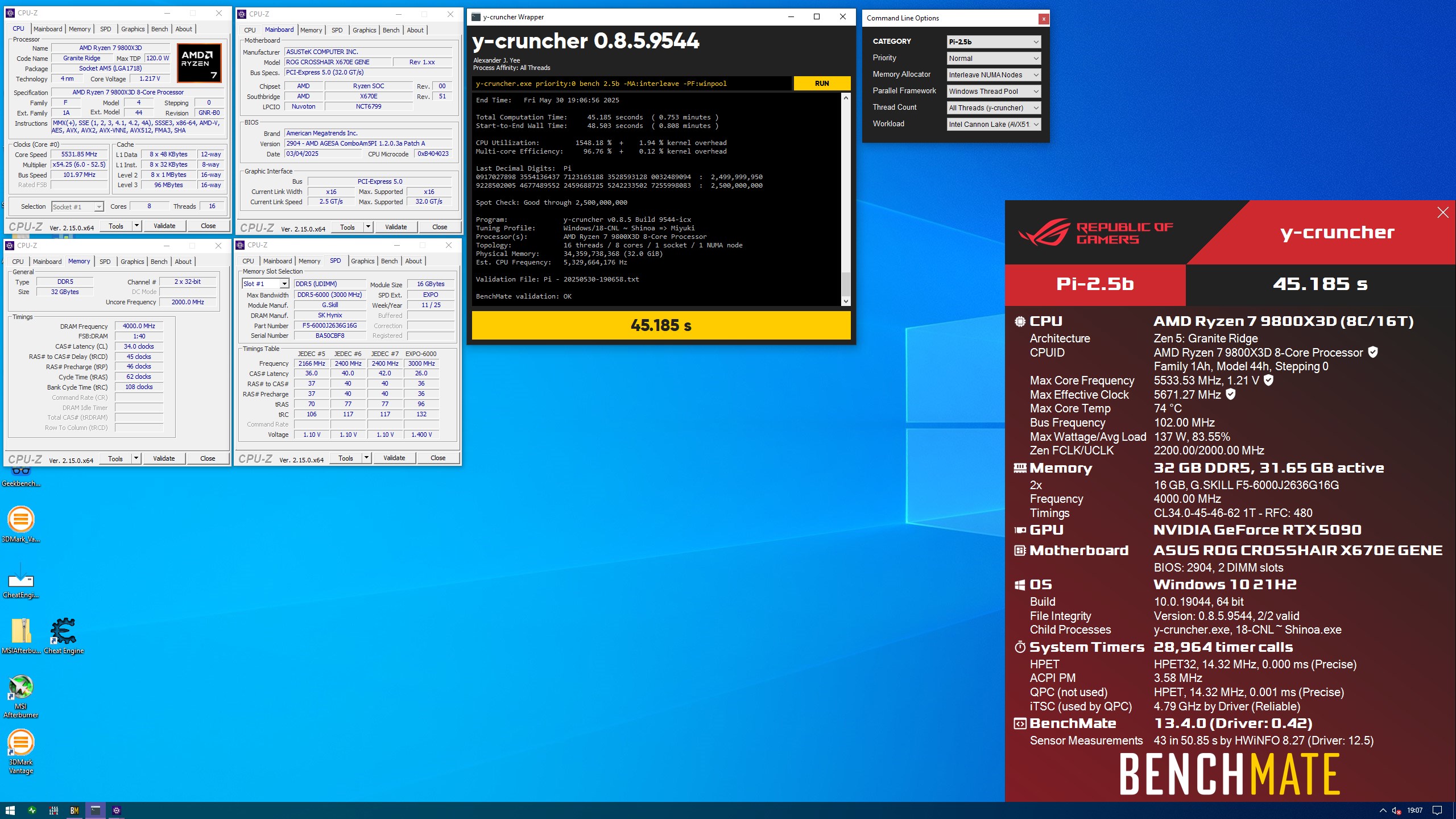Open About tab in the Memory CPU-Z window
1456x819 pixels.
(183, 262)
